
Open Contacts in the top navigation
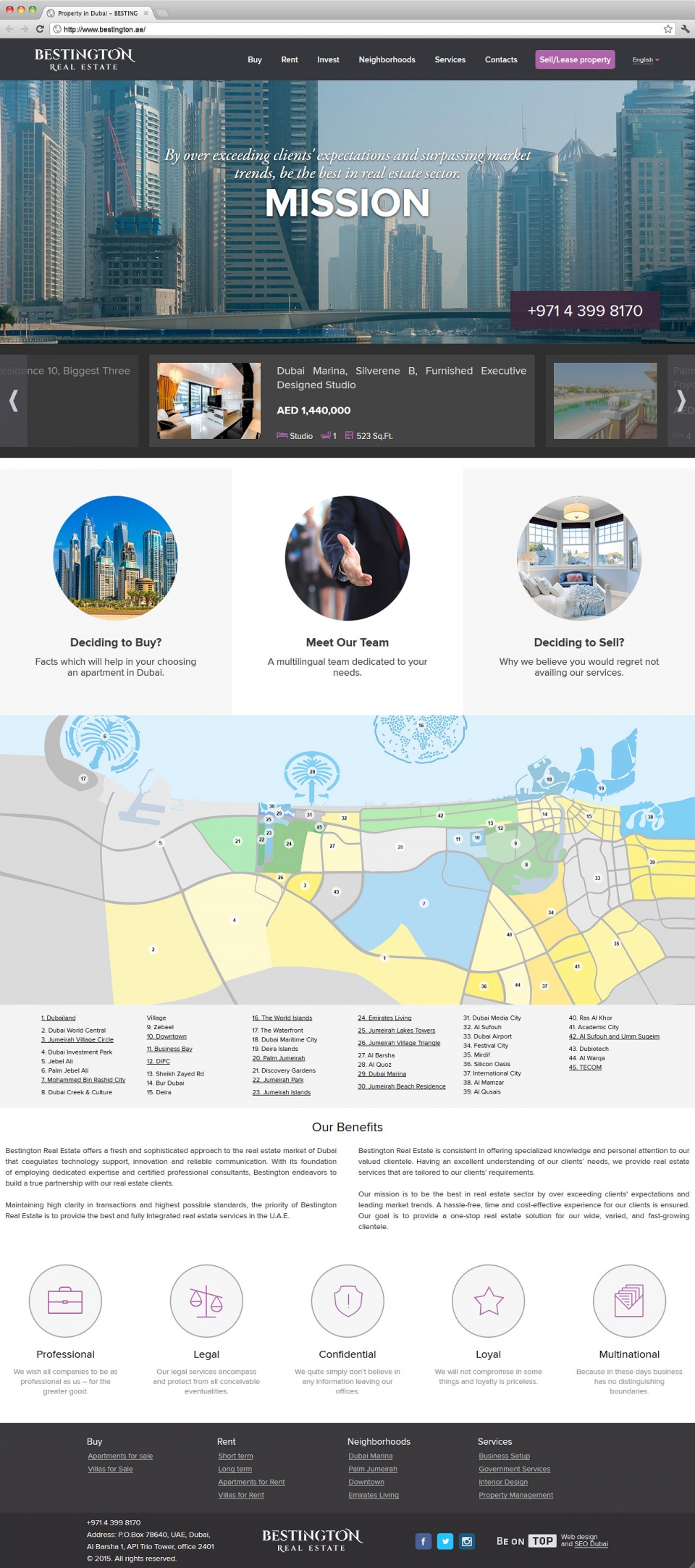(x=501, y=59)
